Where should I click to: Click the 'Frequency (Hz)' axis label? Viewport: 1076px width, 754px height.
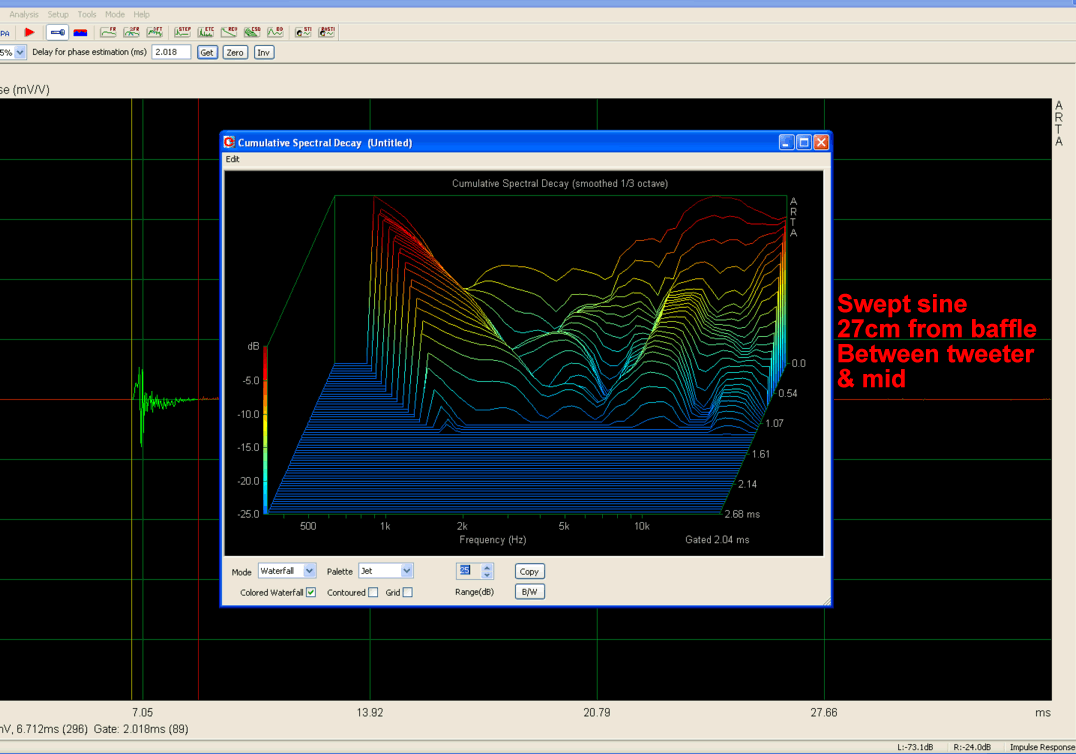(493, 540)
